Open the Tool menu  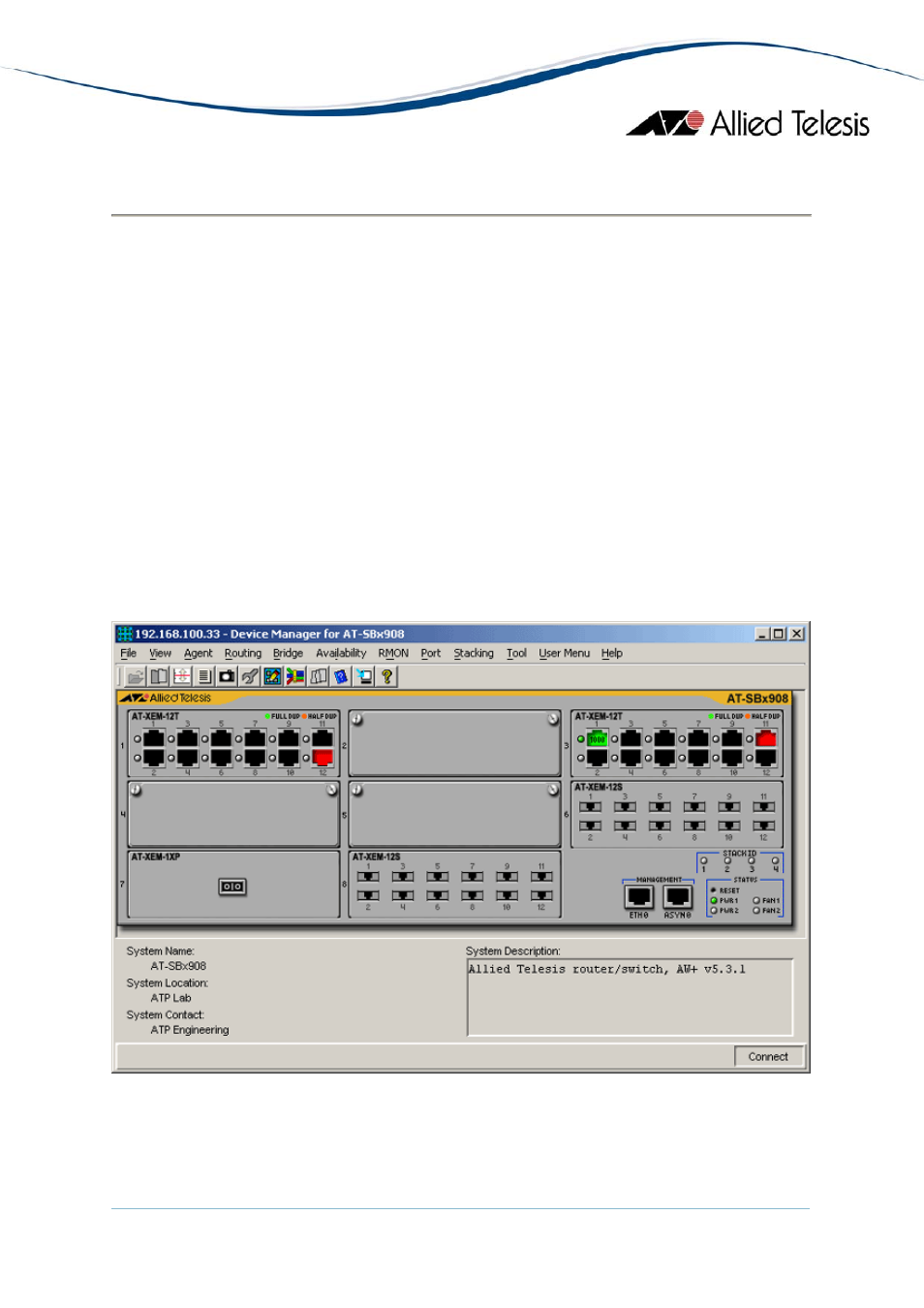coord(516,653)
